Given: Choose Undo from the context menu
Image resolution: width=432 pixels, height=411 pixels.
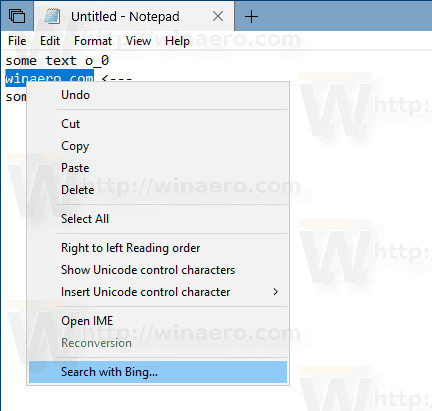Looking at the screenshot, I should coord(158,95).
